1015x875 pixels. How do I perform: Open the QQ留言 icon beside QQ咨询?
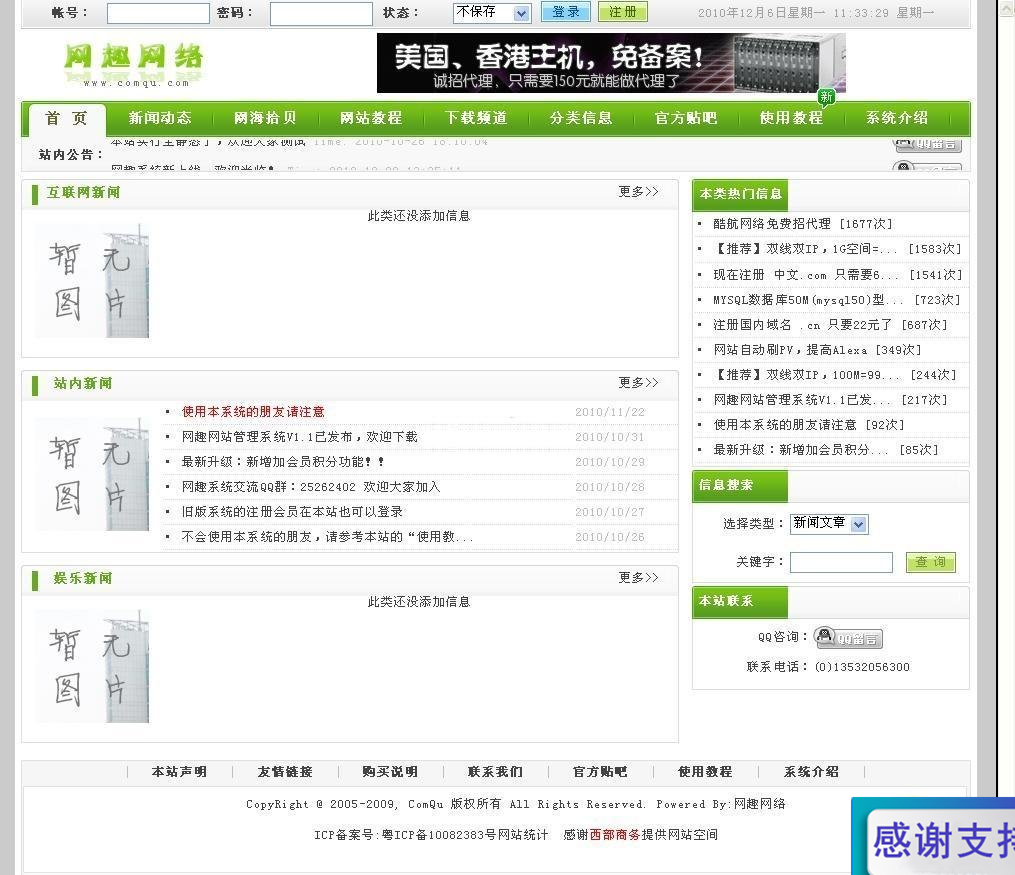click(848, 638)
